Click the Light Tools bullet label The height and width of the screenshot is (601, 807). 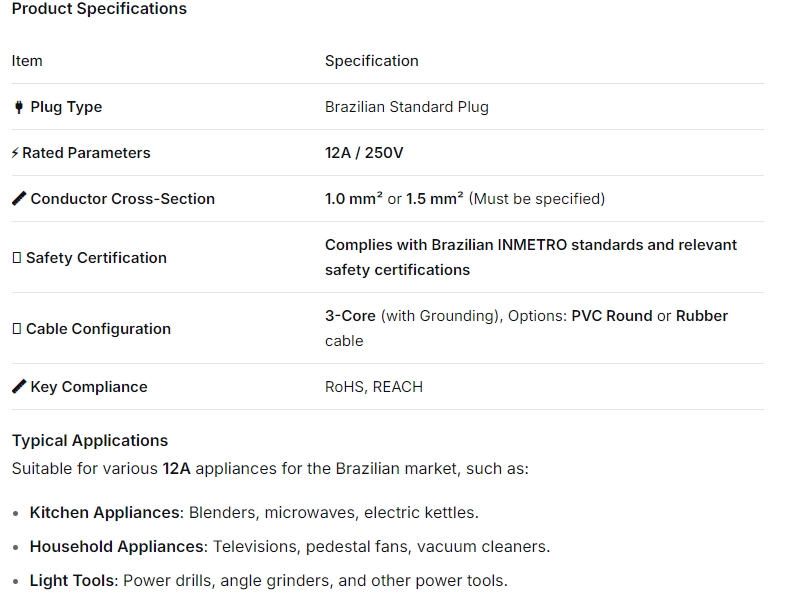pos(72,581)
